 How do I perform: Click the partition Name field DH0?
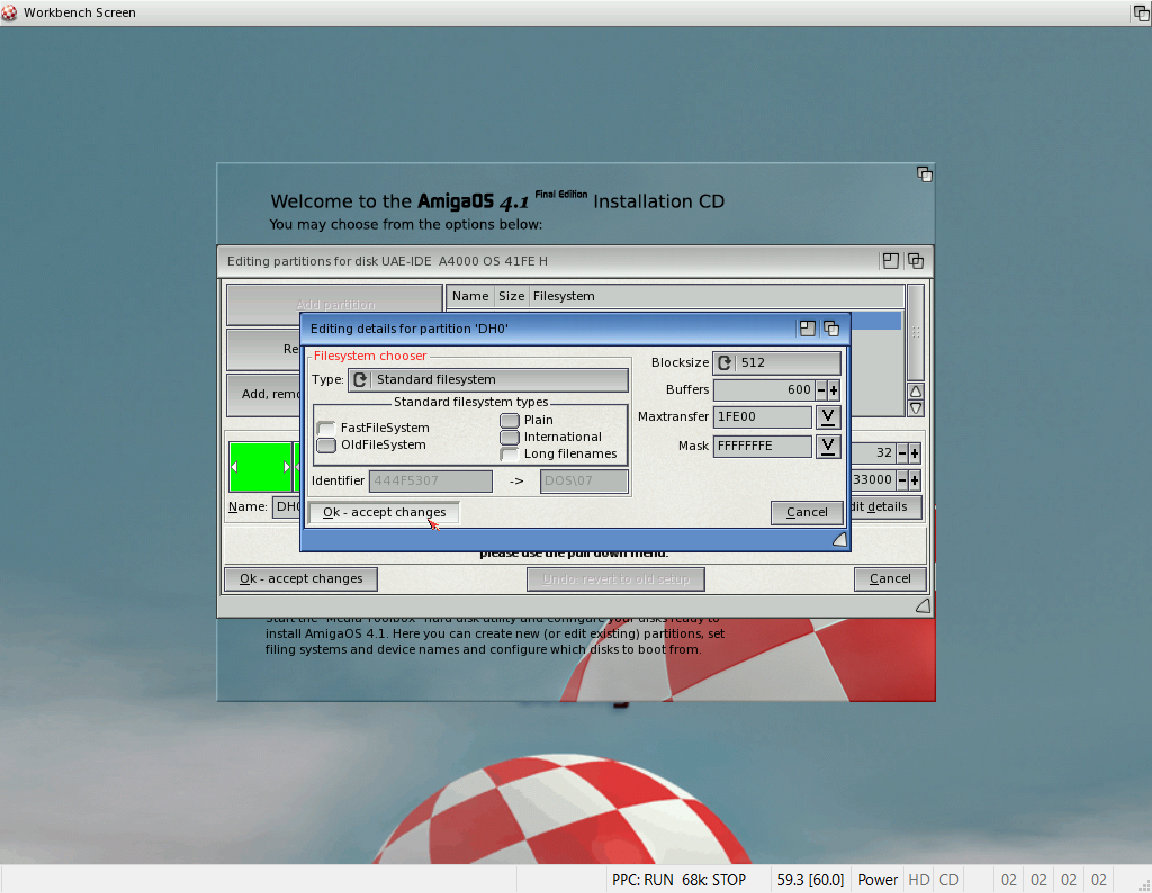[x=287, y=506]
